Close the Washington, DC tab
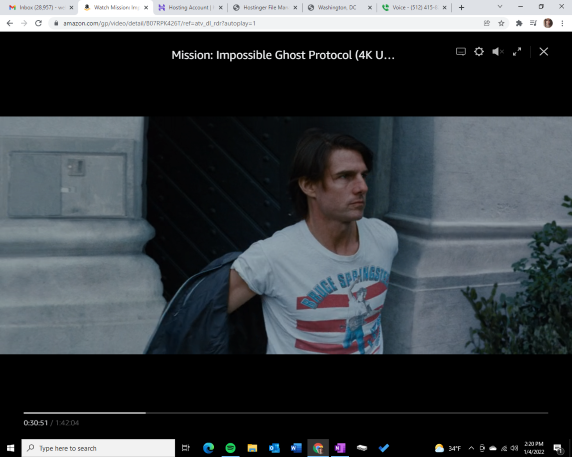This screenshot has width=572, height=457. coord(370,8)
